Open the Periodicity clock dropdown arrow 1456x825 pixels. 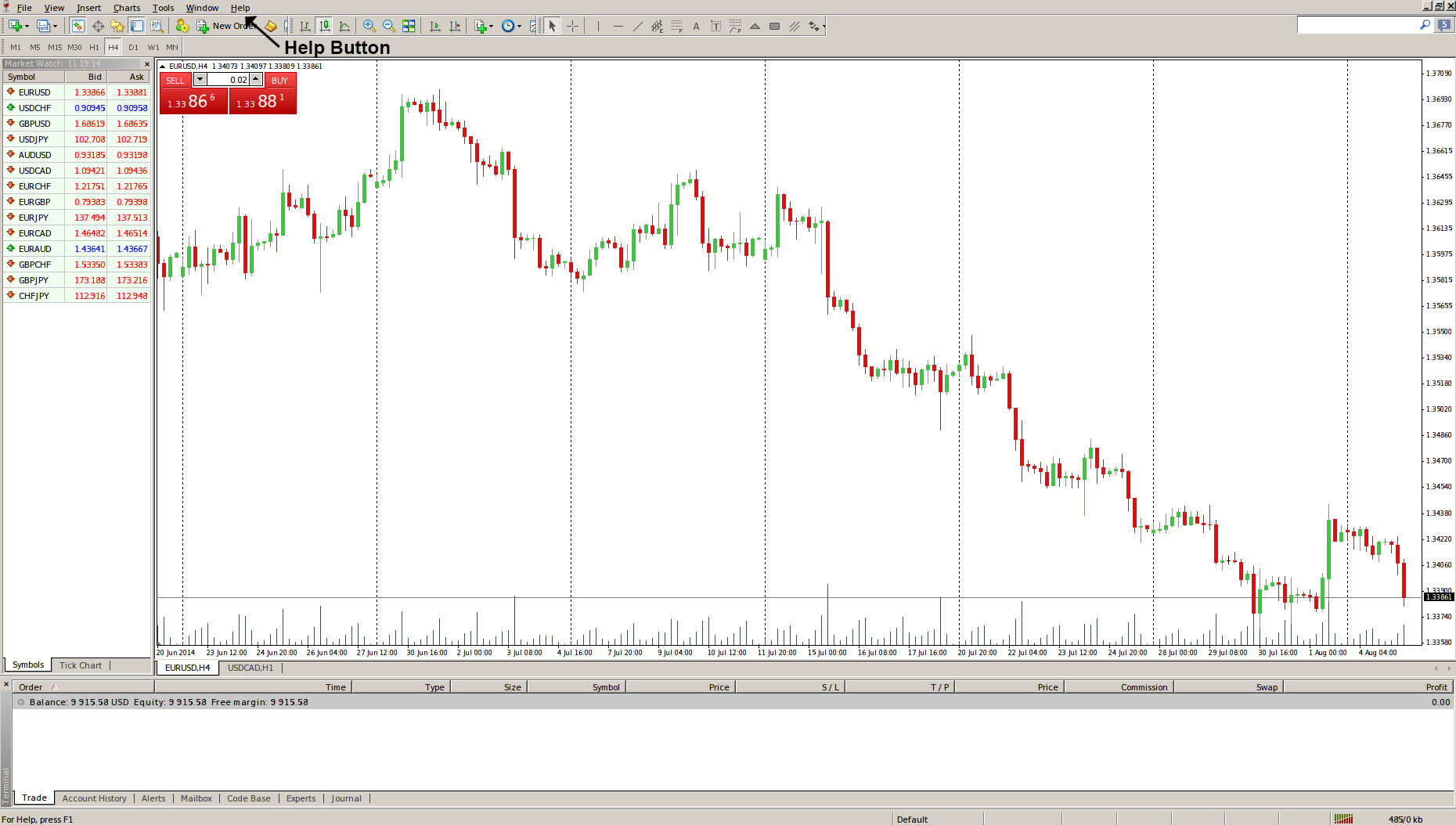pos(520,26)
